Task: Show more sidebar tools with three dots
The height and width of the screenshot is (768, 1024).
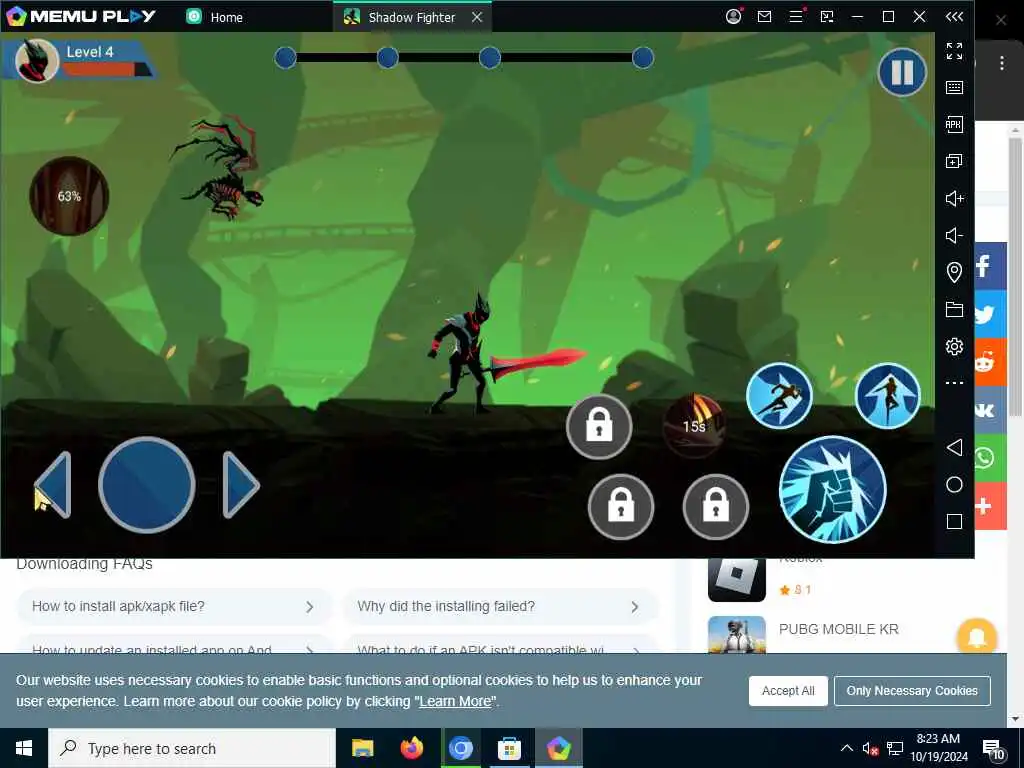Action: [x=954, y=383]
